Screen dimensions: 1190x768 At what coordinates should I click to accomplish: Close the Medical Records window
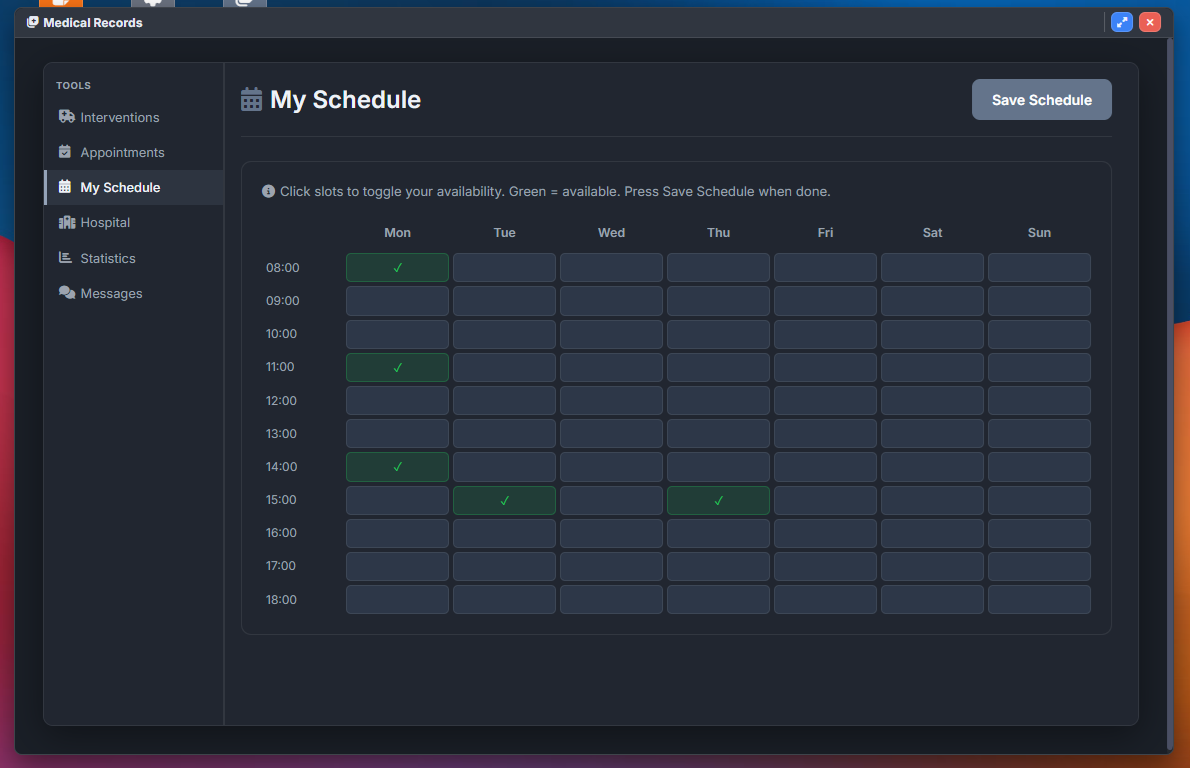click(x=1150, y=22)
